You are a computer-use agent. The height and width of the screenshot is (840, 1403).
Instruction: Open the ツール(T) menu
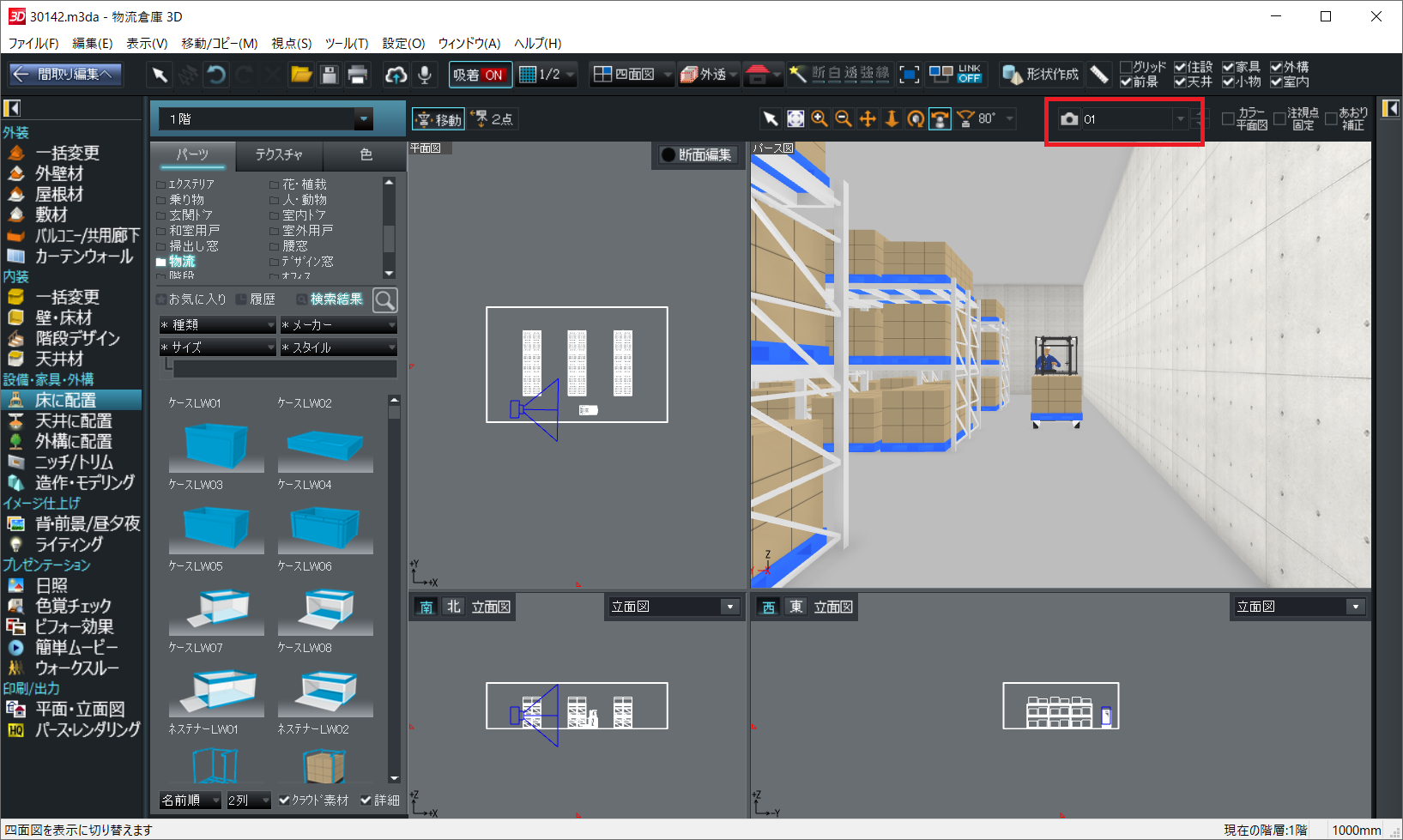pos(346,43)
